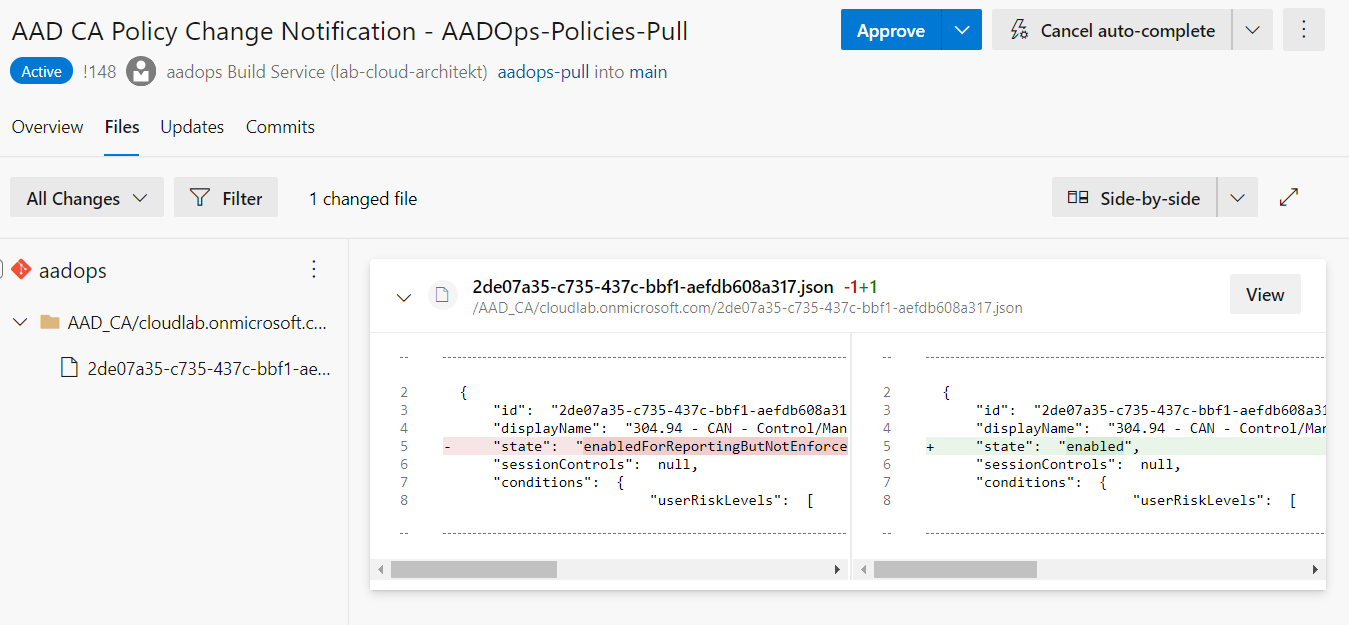Open pull request more actions menu
The height and width of the screenshot is (625, 1349).
[x=1303, y=30]
